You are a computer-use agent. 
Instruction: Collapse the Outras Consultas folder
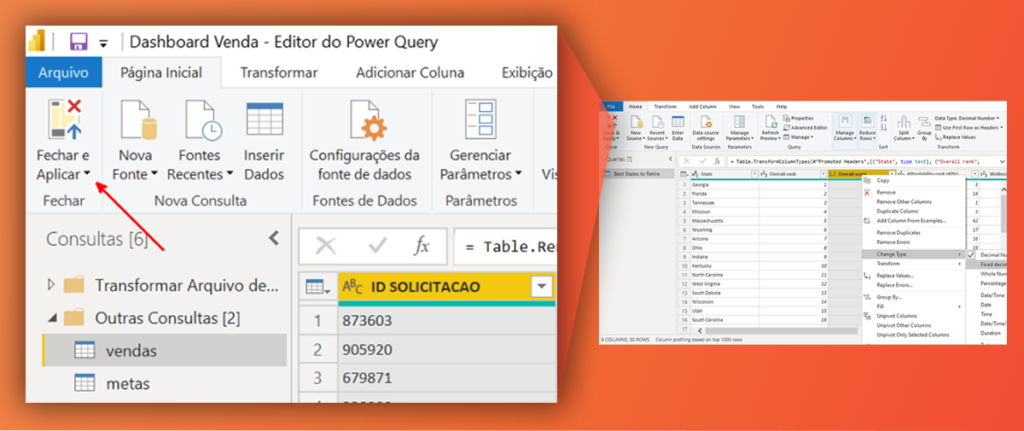52,319
